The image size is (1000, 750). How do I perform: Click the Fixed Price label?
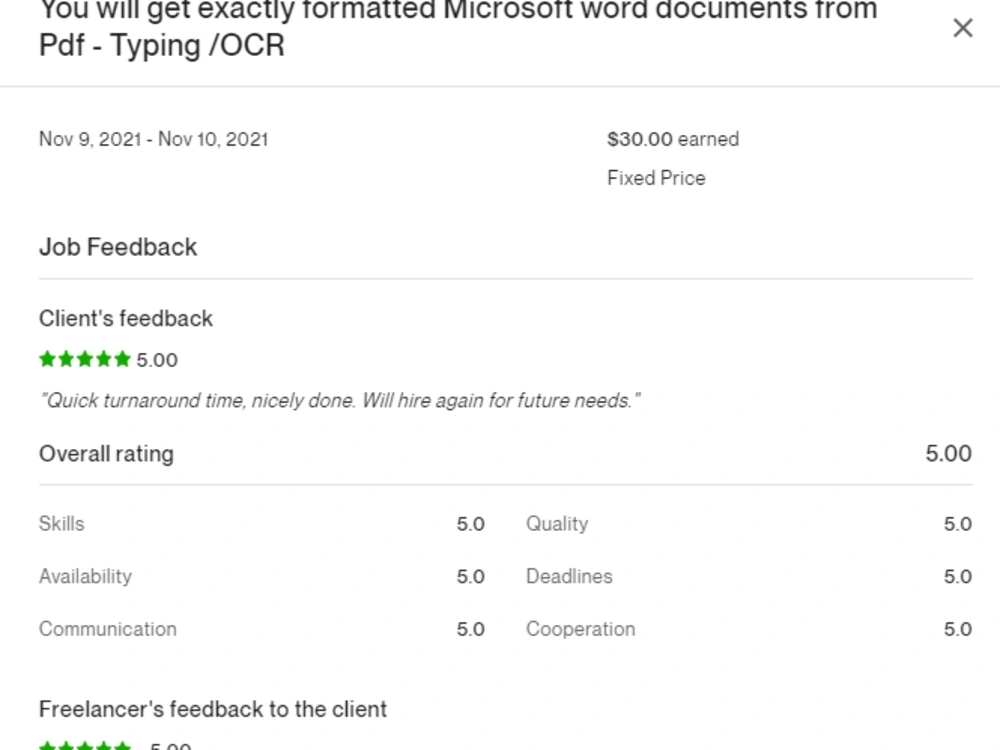(x=656, y=178)
